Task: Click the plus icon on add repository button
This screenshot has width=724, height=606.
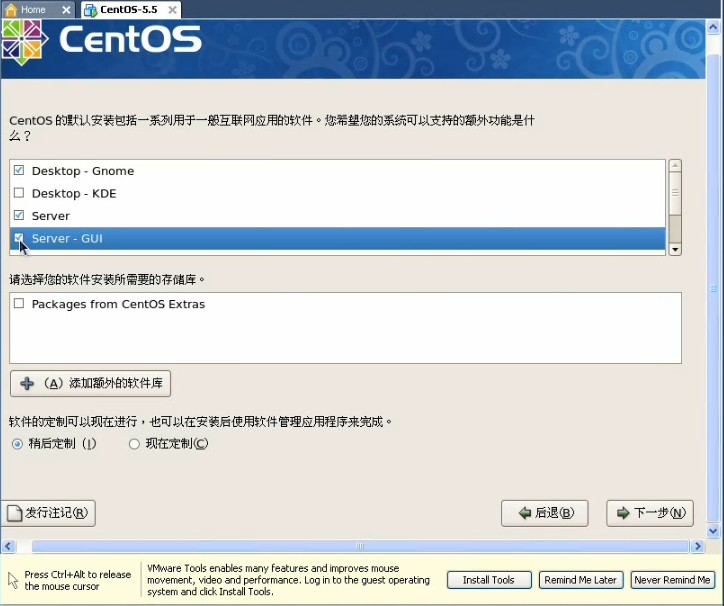Action: [27, 383]
